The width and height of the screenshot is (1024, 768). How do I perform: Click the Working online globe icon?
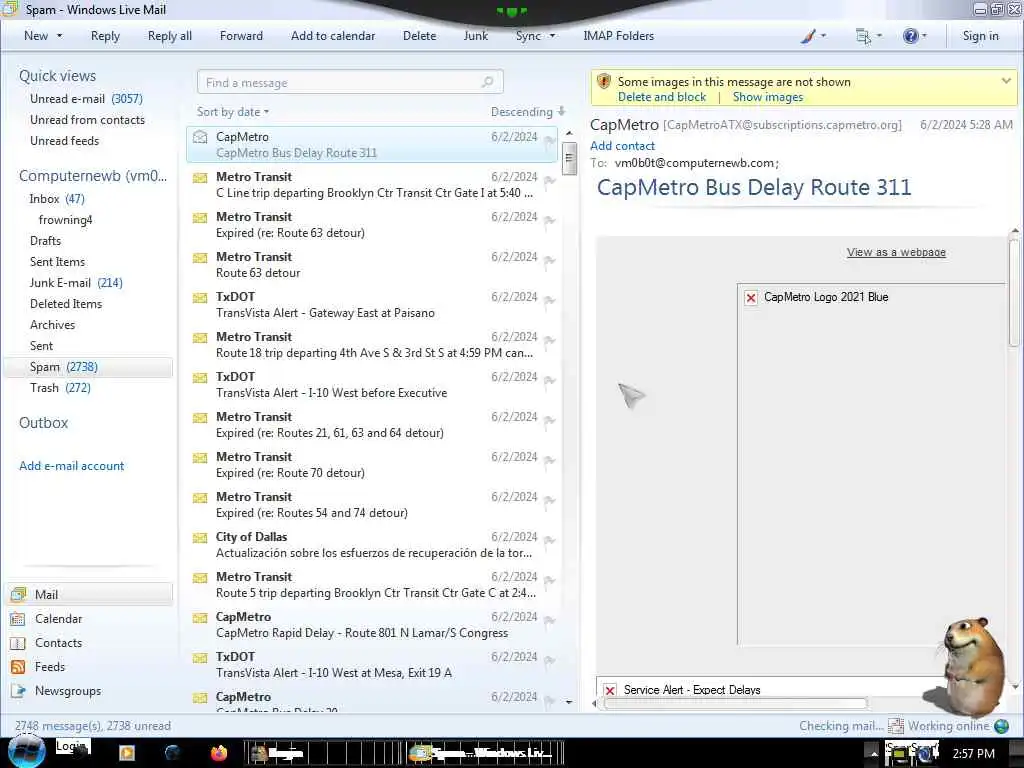pos(1000,726)
